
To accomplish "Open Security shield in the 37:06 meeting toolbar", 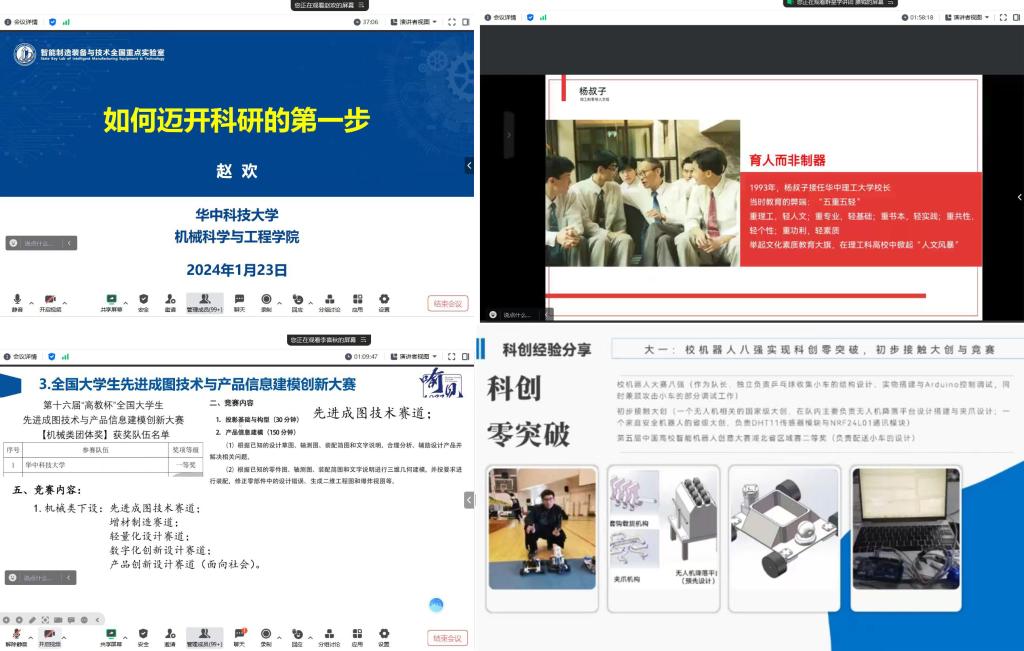I will pyautogui.click(x=143, y=300).
